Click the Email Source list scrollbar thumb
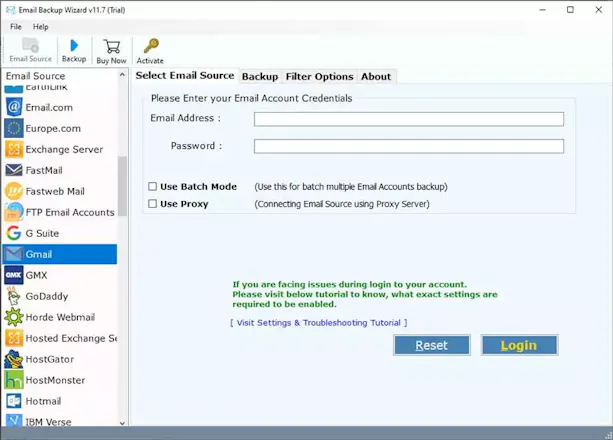This screenshot has width=613, height=440. pyautogui.click(x=122, y=186)
